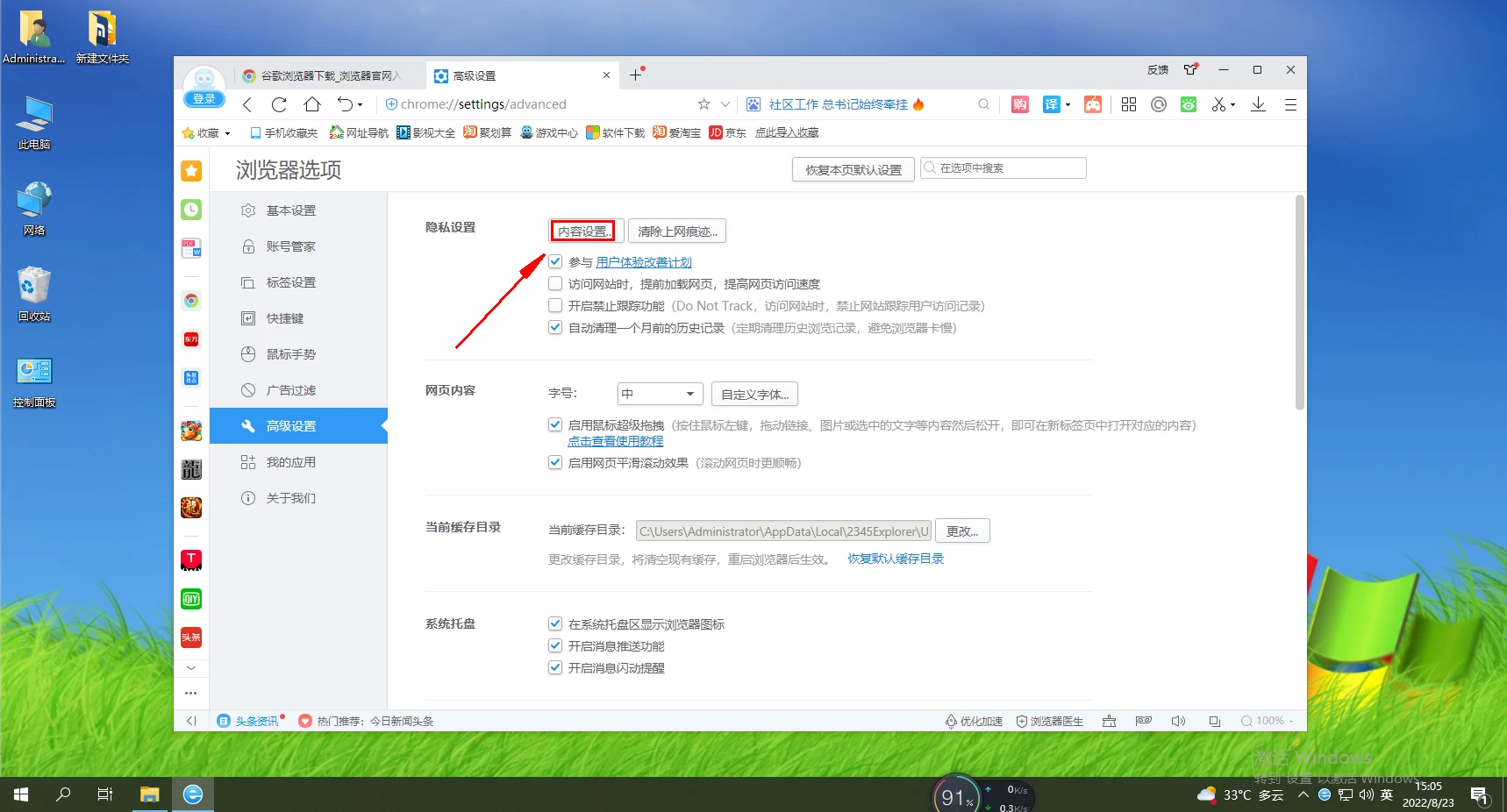Viewport: 1507px width, 812px height.
Task: Open the translate toolbar icon
Action: pyautogui.click(x=1051, y=104)
